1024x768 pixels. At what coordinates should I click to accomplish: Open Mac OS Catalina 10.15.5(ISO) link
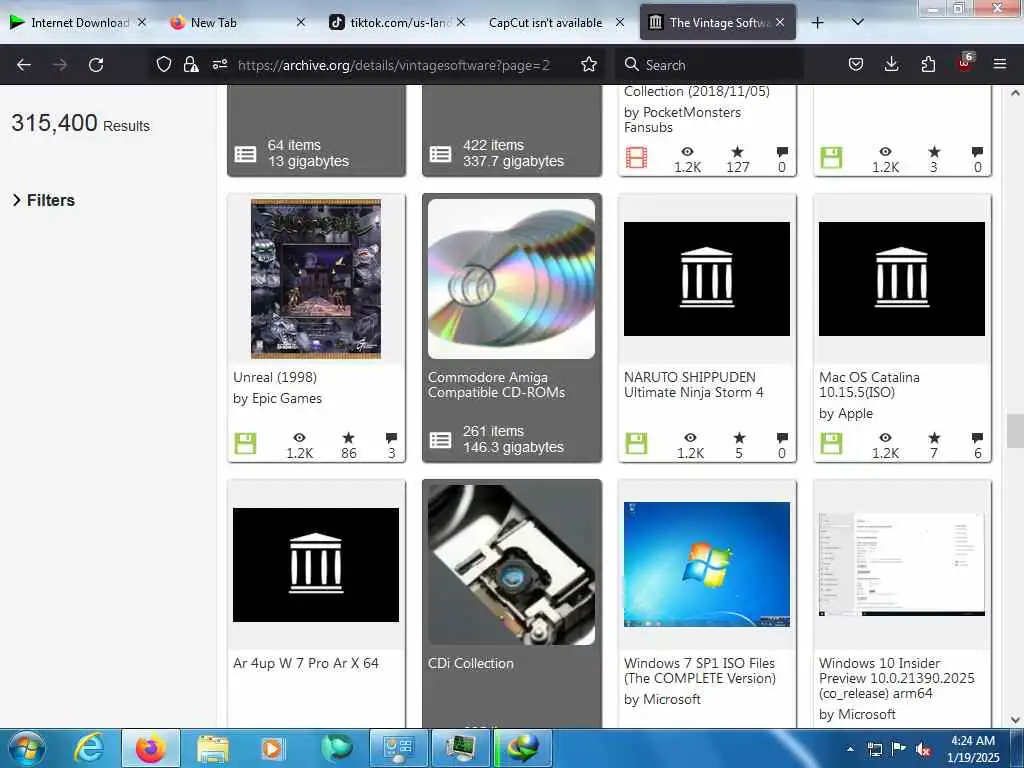click(x=869, y=385)
